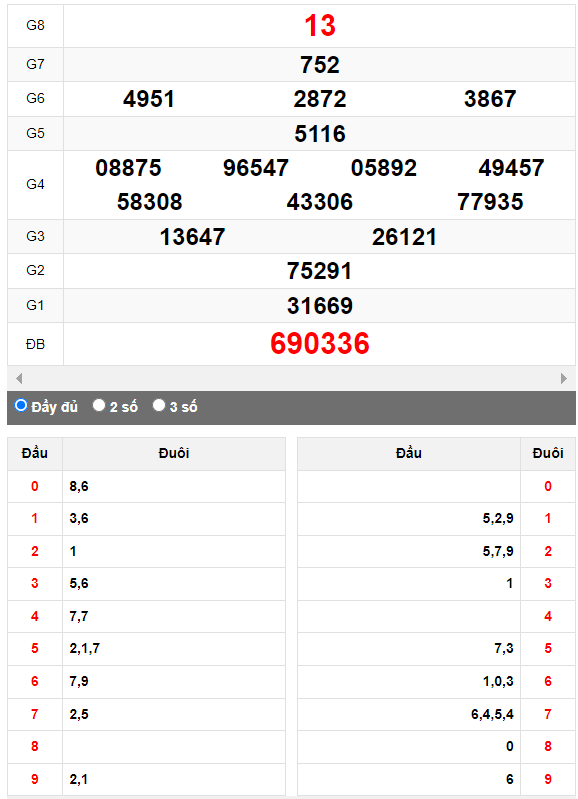Click the G5 number 5116
578x799 pixels.
pyautogui.click(x=320, y=134)
